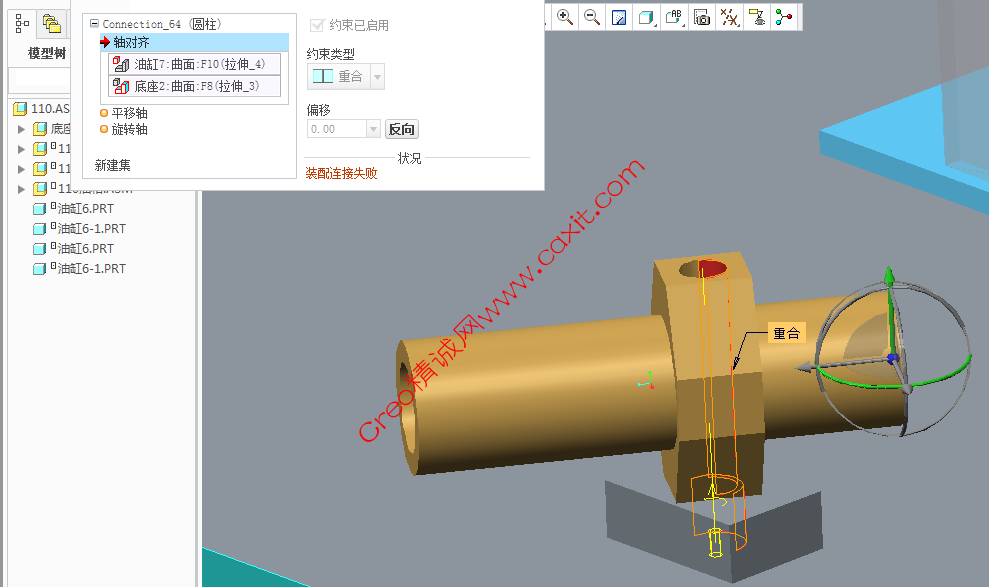
Task: Click the red hole on cylinder block
Action: [x=712, y=269]
